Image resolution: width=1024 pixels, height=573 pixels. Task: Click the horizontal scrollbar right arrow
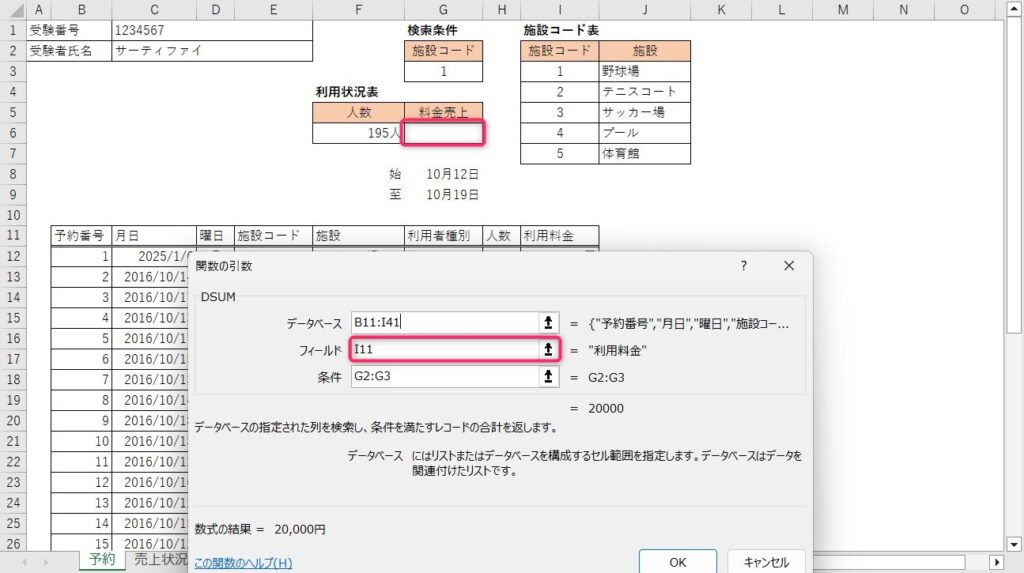996,562
